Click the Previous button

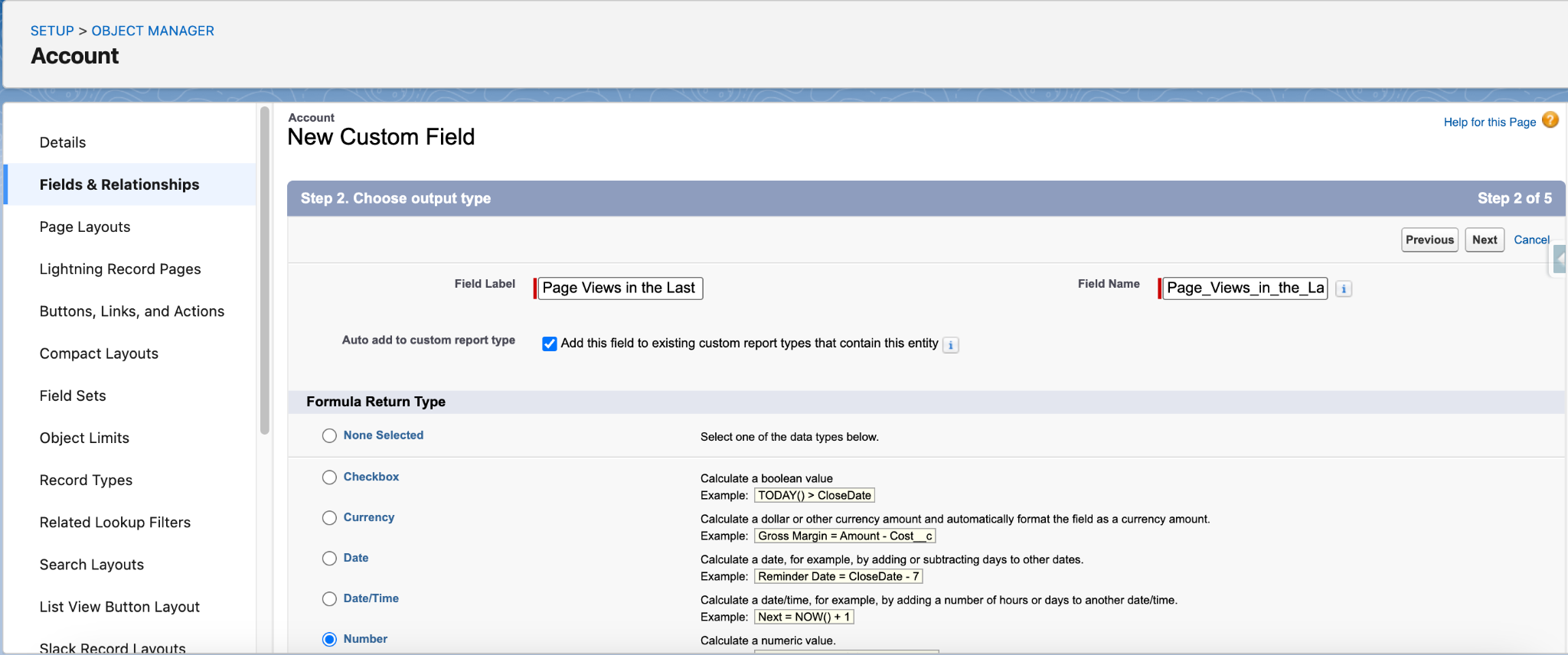pyautogui.click(x=1429, y=240)
